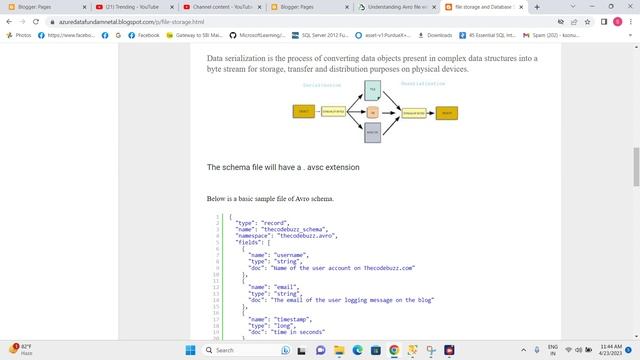Go forward to the next page

[22, 22]
